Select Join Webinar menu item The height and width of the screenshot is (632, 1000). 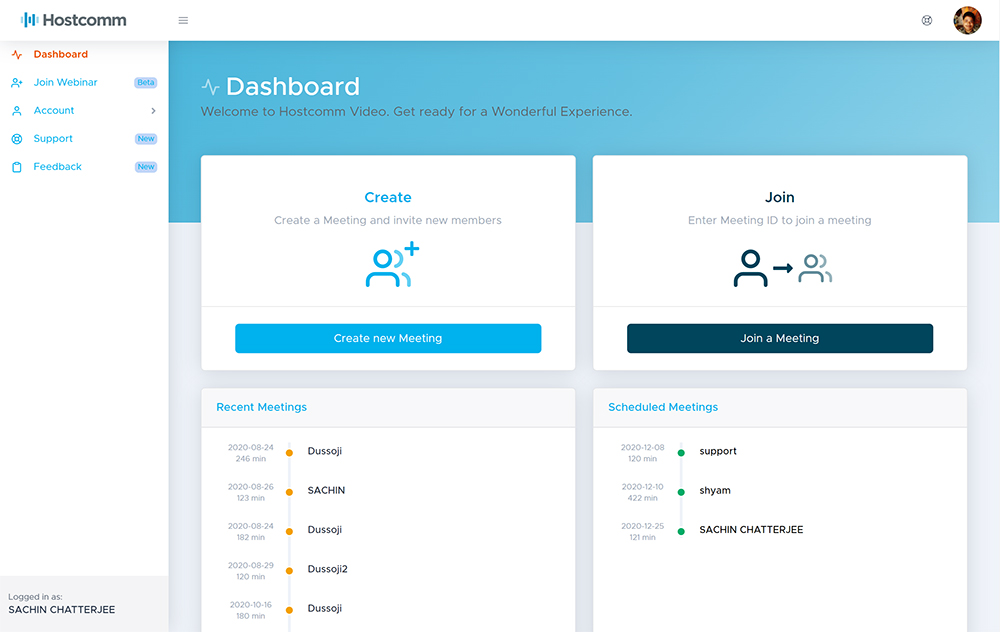click(65, 83)
